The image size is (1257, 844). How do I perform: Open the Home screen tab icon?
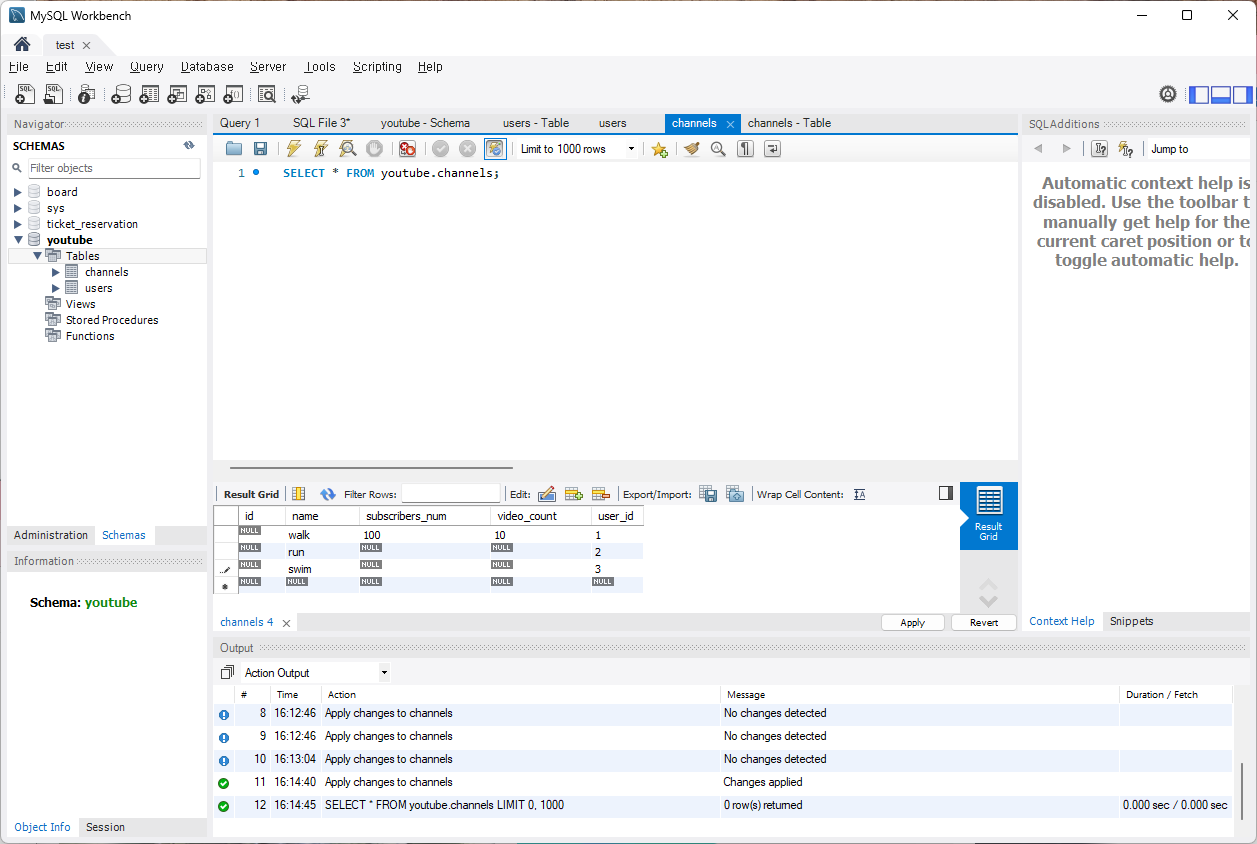21,45
